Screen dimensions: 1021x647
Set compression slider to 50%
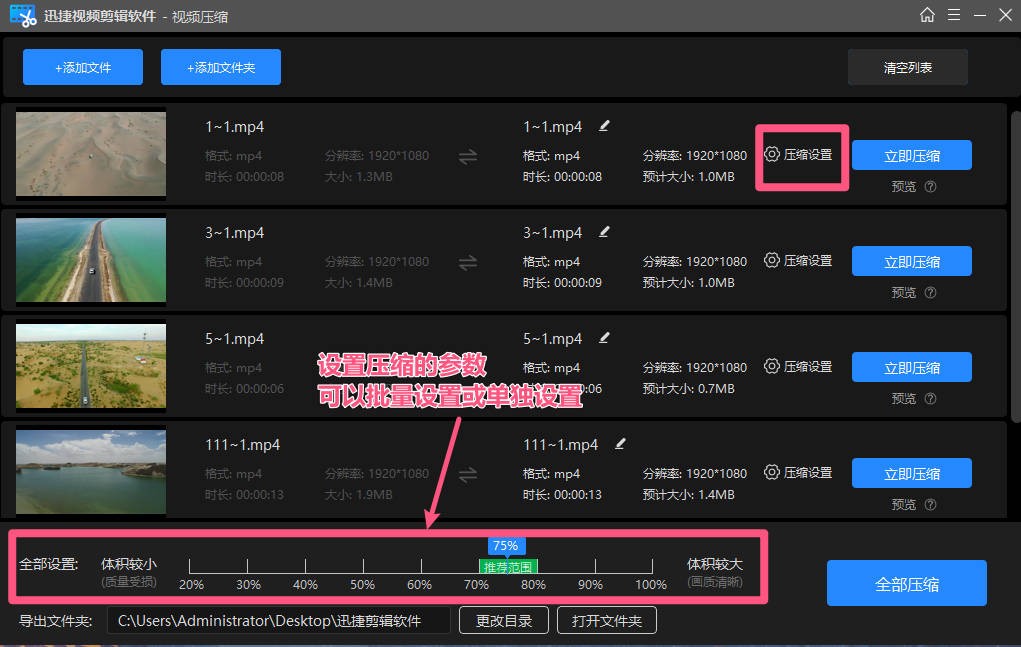pos(363,566)
